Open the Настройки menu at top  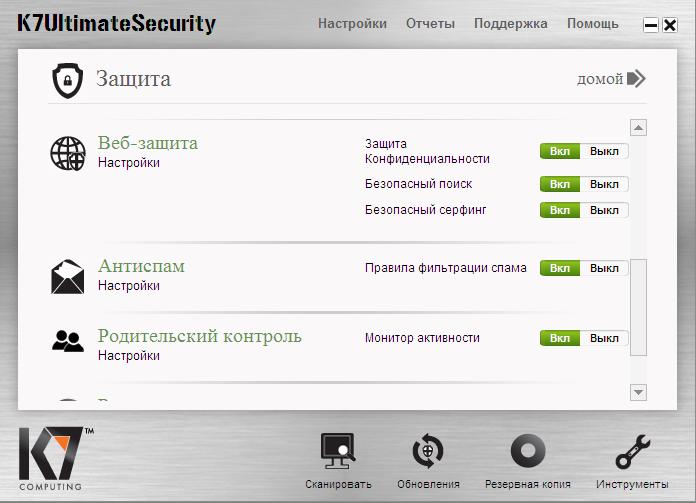point(352,24)
